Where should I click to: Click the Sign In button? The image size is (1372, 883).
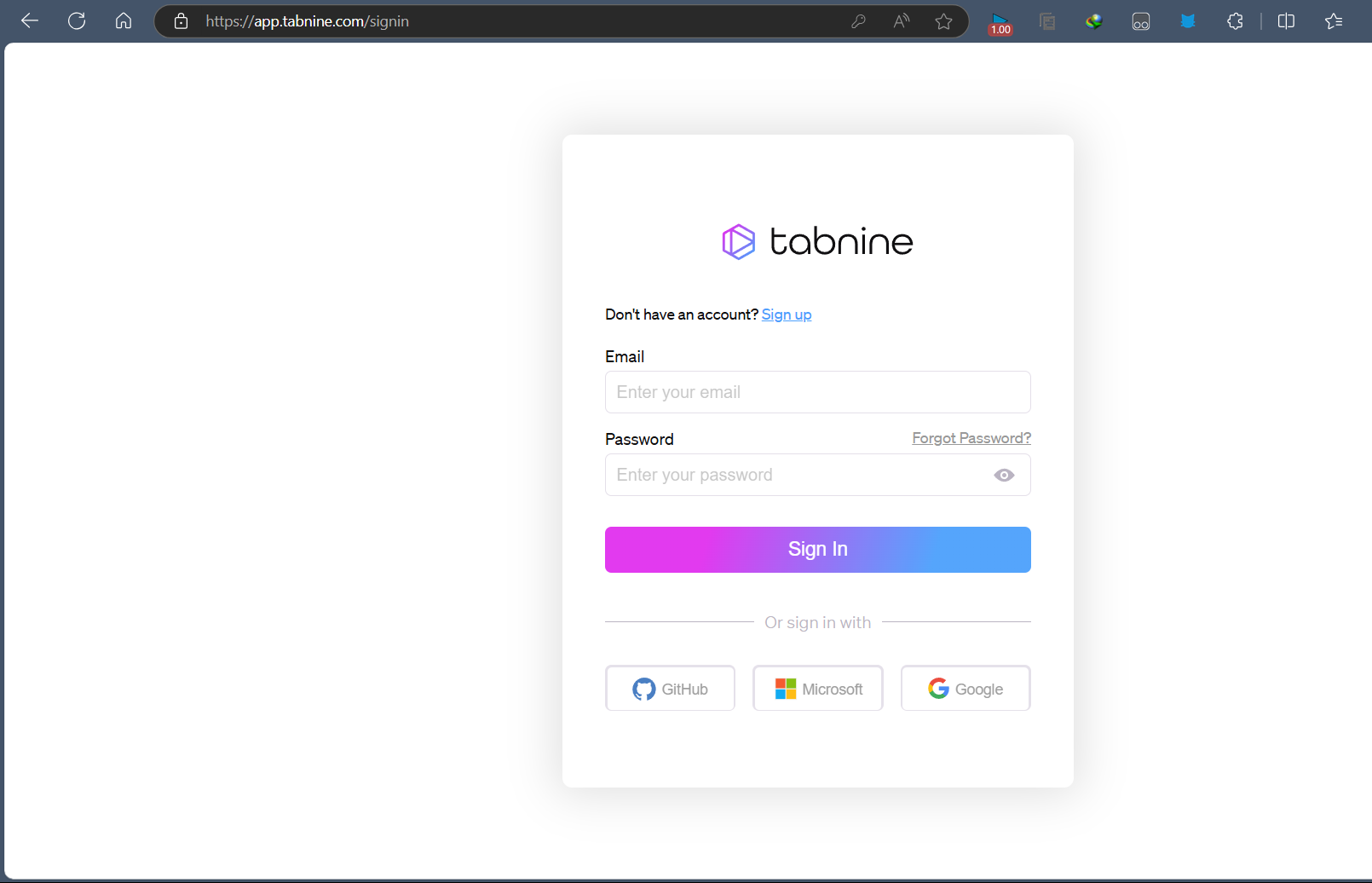[x=818, y=550]
